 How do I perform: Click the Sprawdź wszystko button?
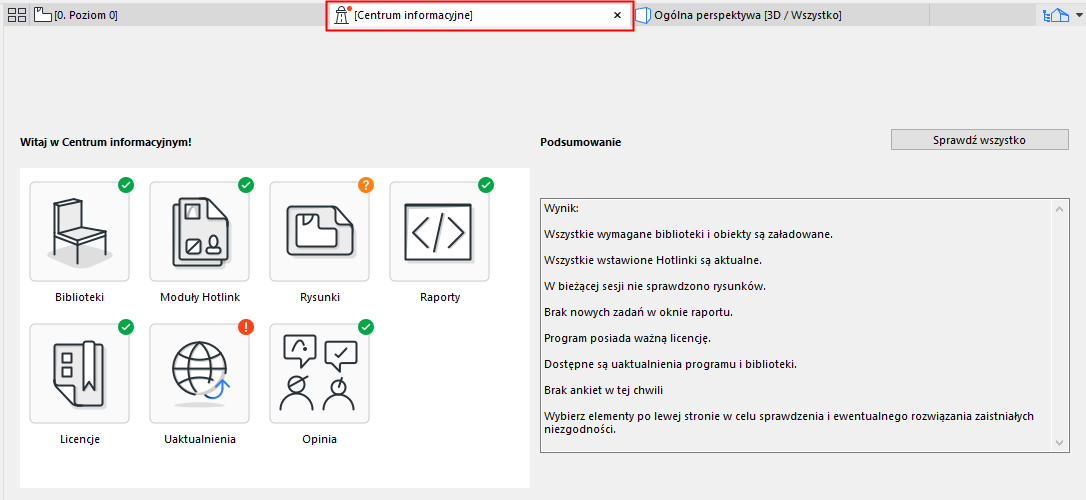(x=972, y=140)
